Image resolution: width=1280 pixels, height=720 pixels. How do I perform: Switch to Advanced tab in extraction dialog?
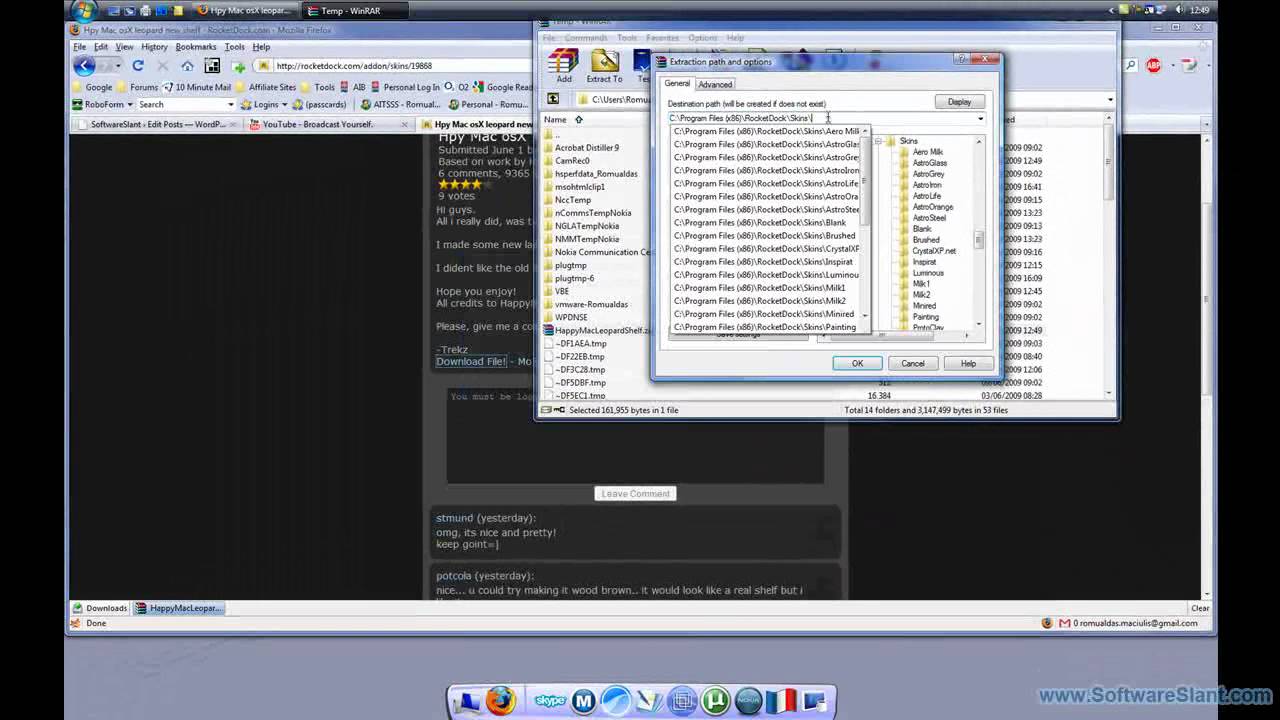coord(715,84)
